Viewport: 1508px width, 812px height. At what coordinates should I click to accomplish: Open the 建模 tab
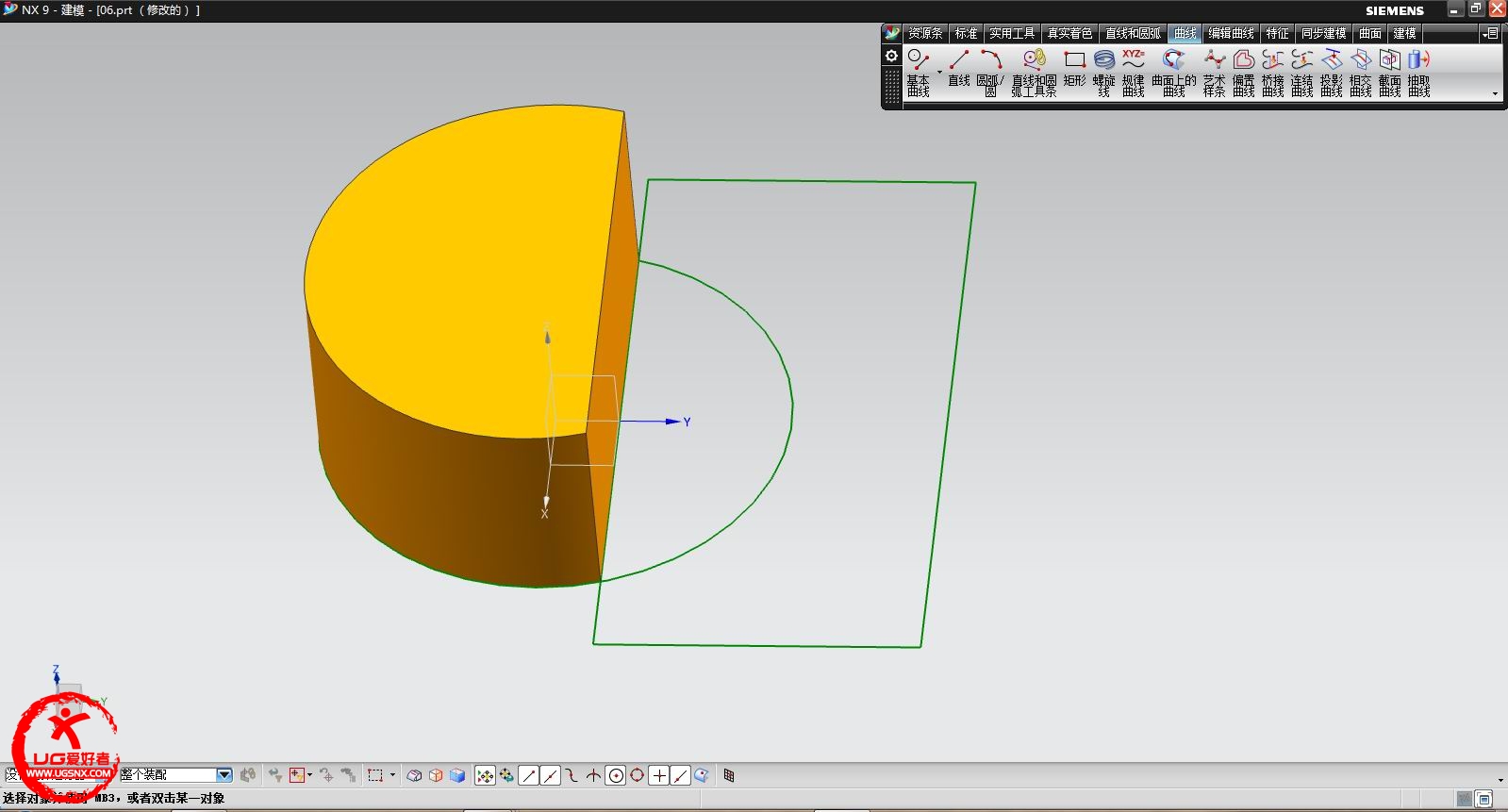click(x=1405, y=33)
